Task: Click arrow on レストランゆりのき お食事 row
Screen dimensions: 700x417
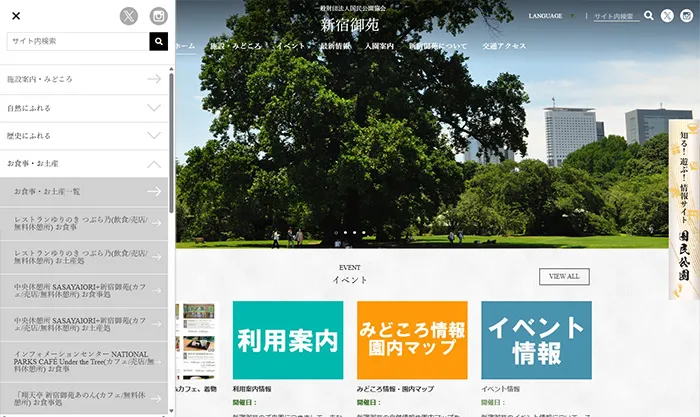Action: [x=156, y=223]
